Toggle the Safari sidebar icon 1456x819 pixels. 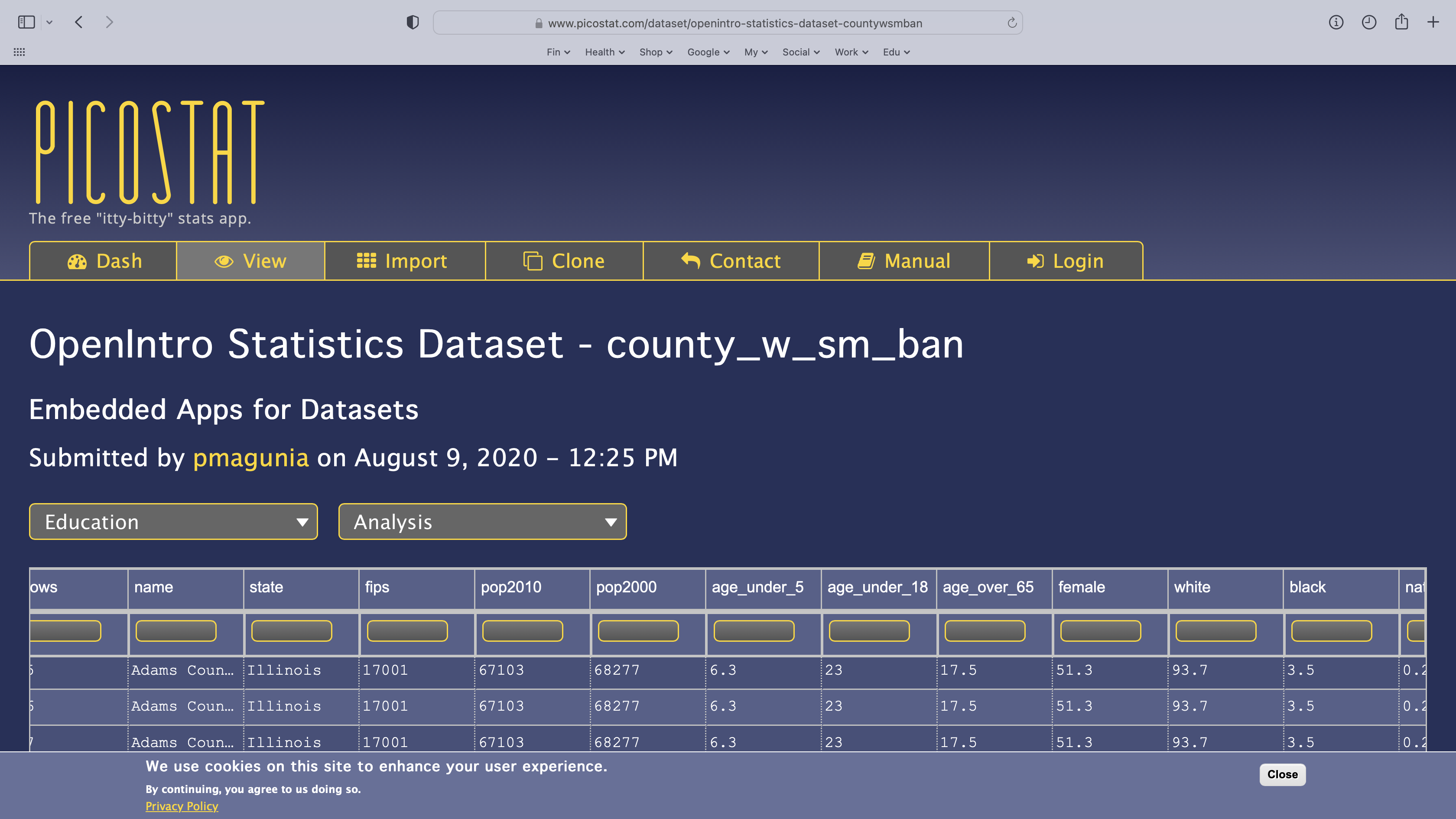tap(26, 22)
